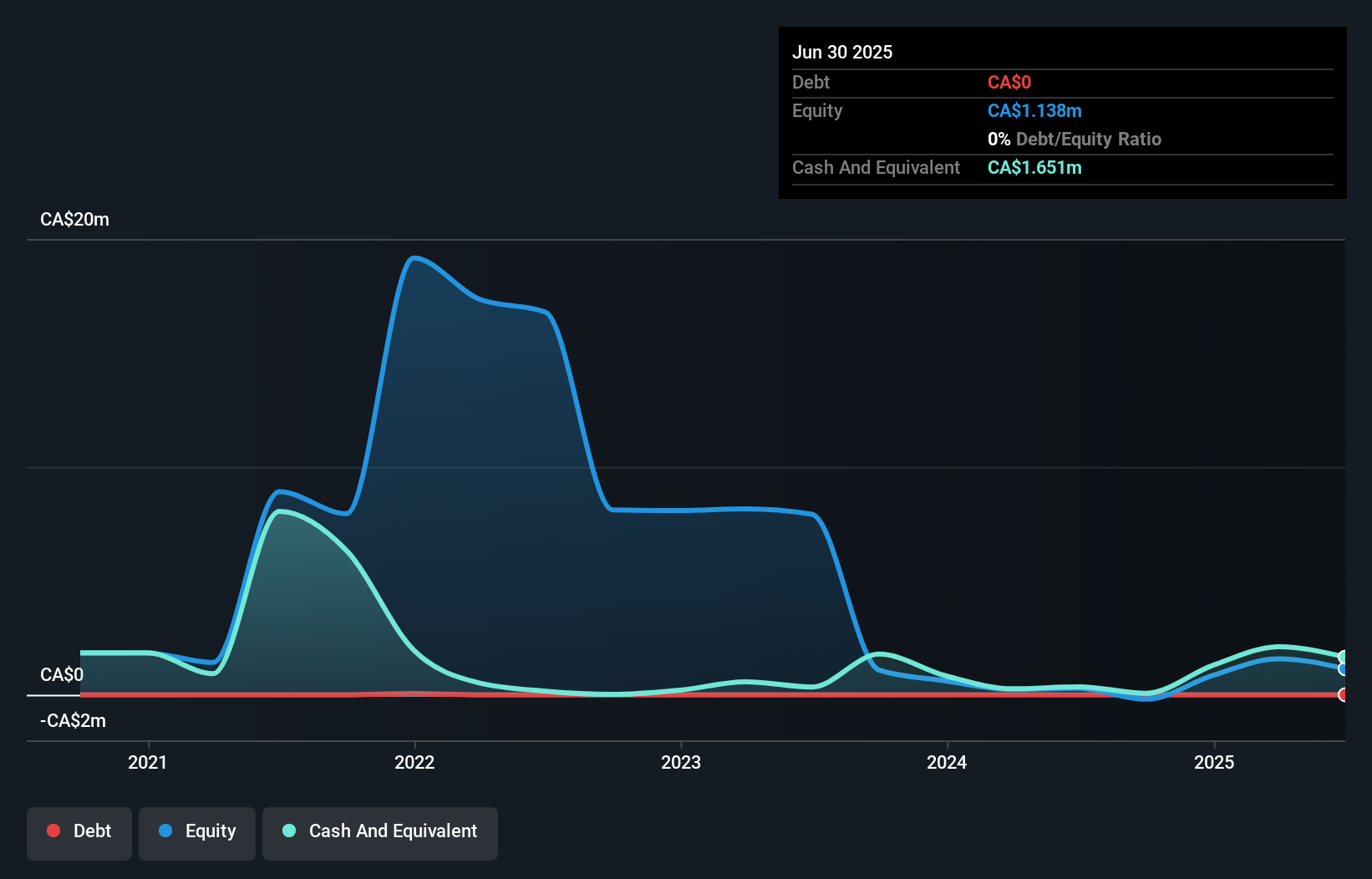Select the blue Equity legend icon

[170, 831]
